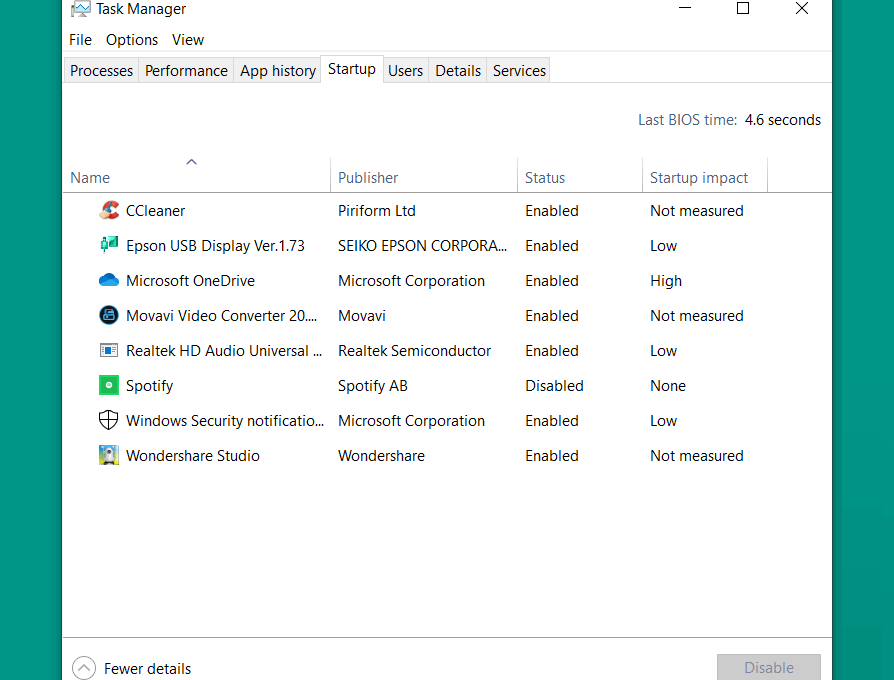Screen dimensions: 894x680
Task: Click Not measured impact for CCleaner
Action: (696, 211)
